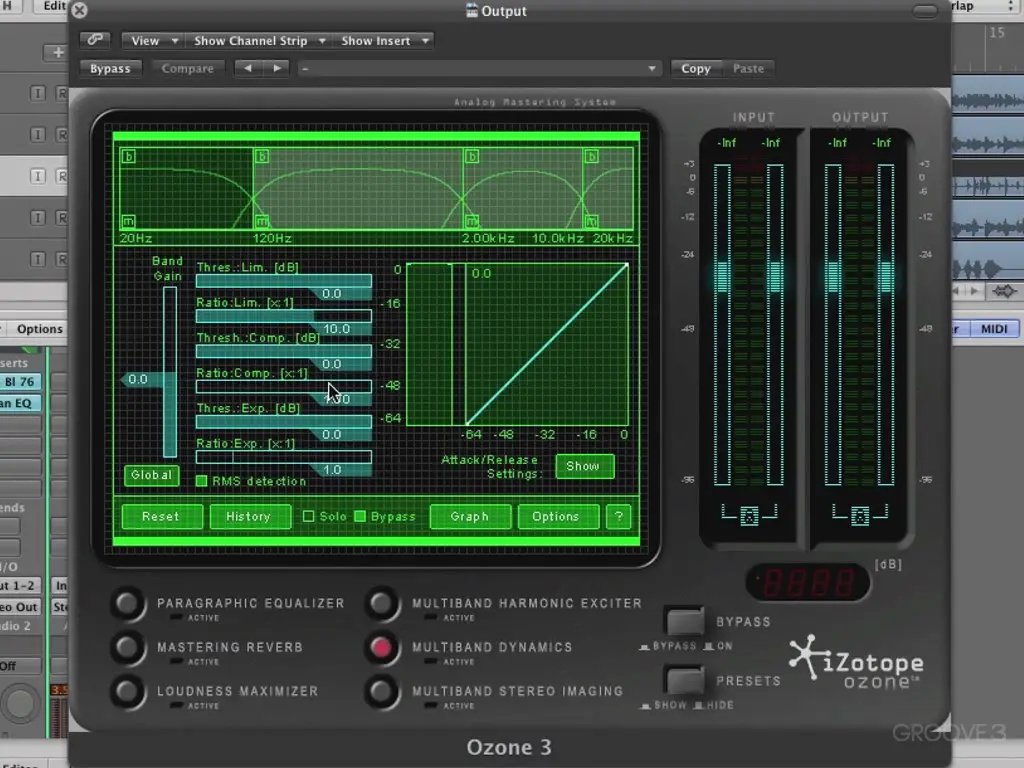Flip the BYPASS / ON rocker switch
Image resolution: width=1024 pixels, height=768 pixels.
(684, 620)
